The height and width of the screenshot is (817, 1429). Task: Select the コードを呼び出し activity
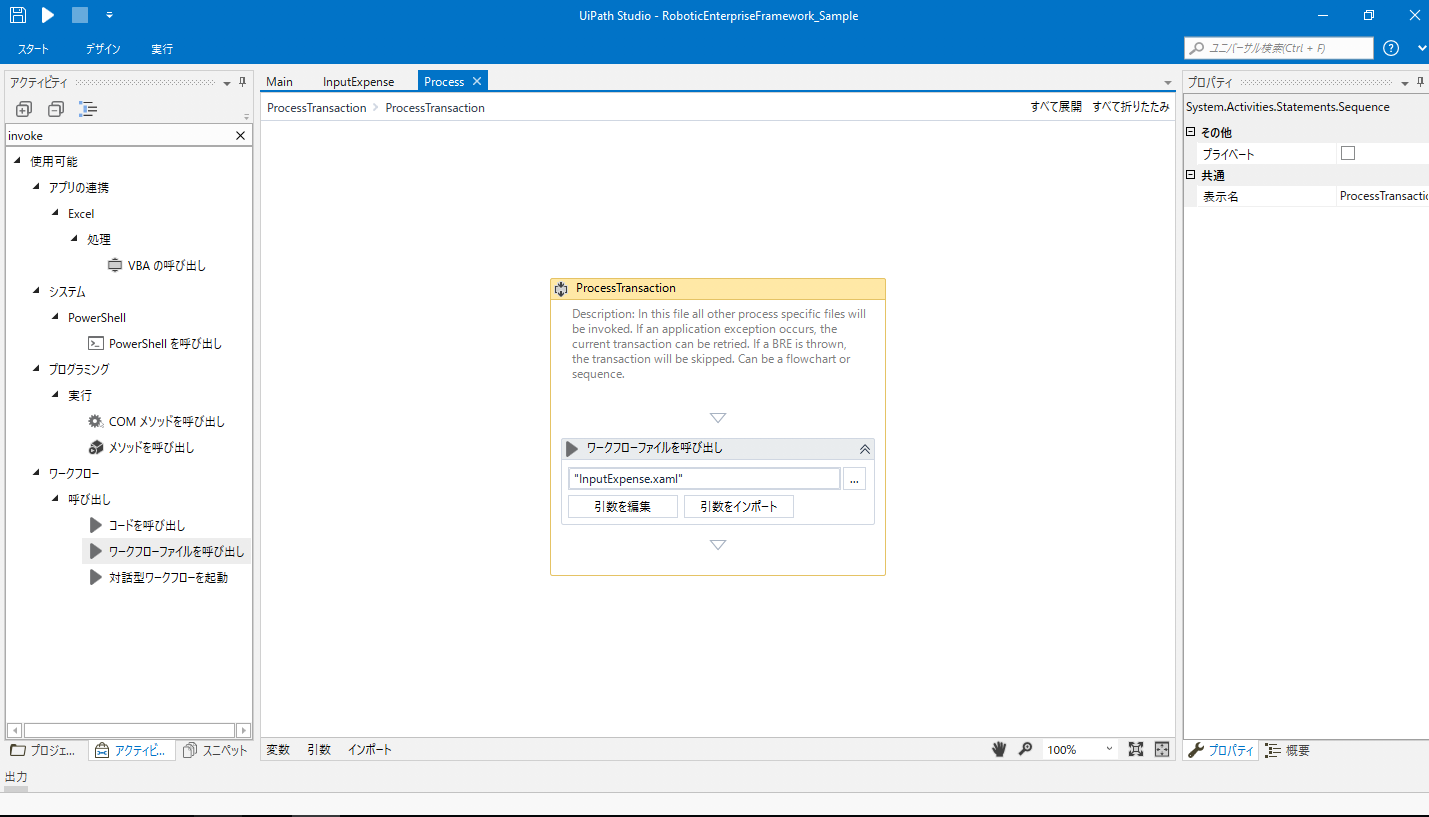tap(138, 525)
